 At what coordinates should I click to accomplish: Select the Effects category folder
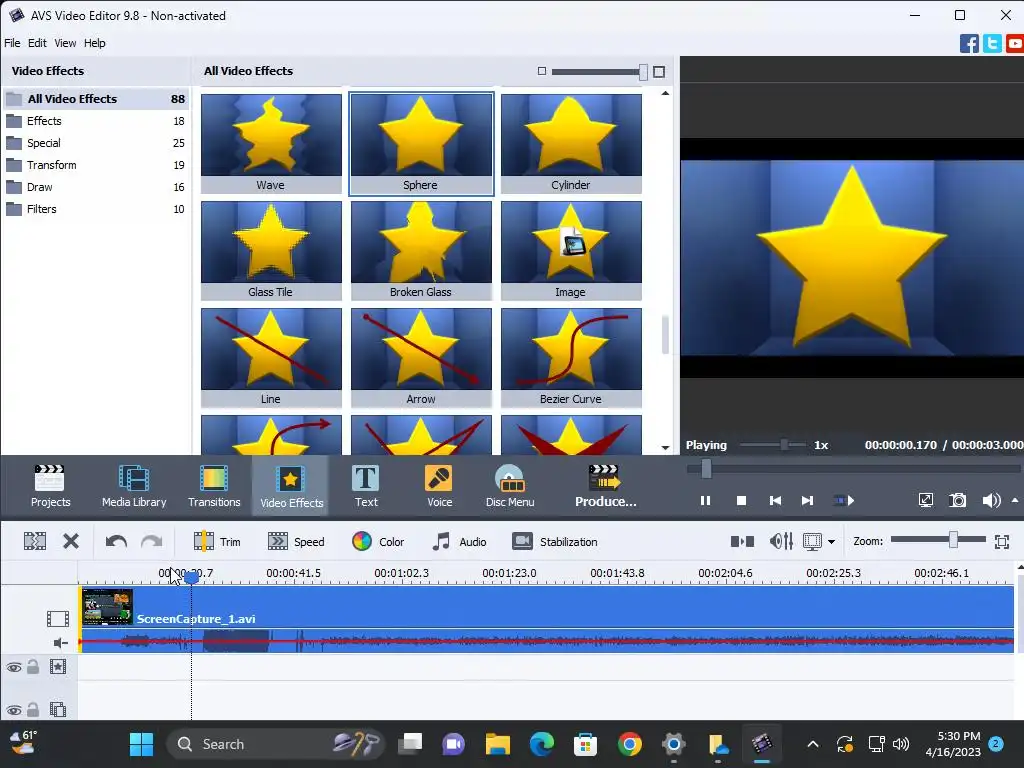tap(96, 121)
